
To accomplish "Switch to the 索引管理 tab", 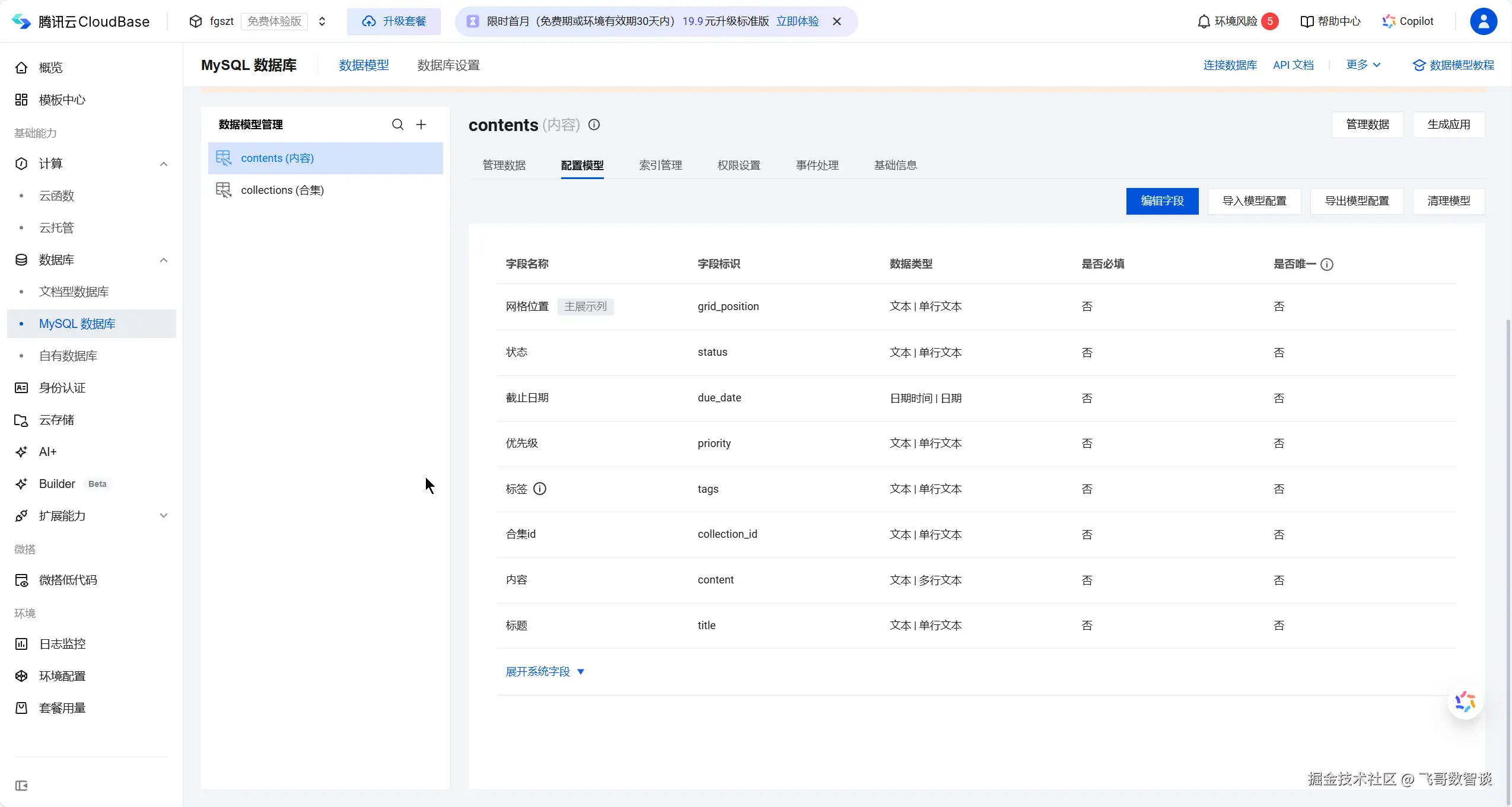I will pyautogui.click(x=660, y=165).
